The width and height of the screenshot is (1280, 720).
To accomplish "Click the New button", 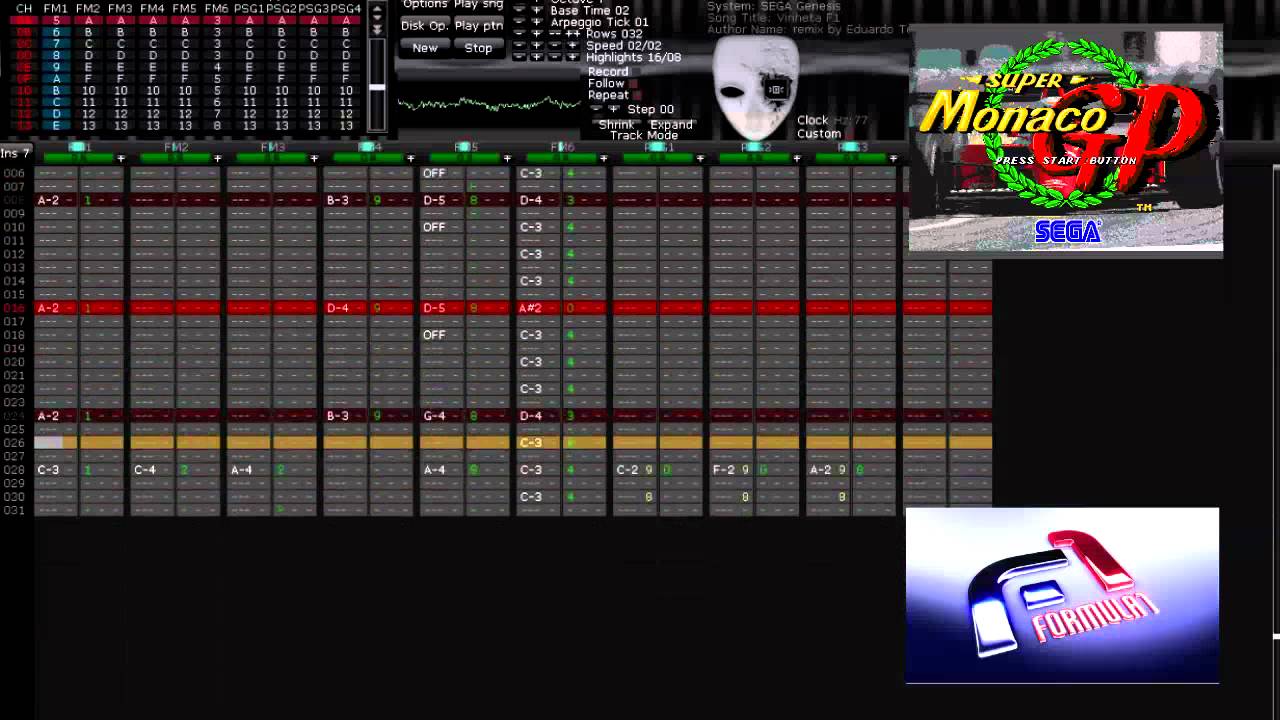I will [425, 48].
